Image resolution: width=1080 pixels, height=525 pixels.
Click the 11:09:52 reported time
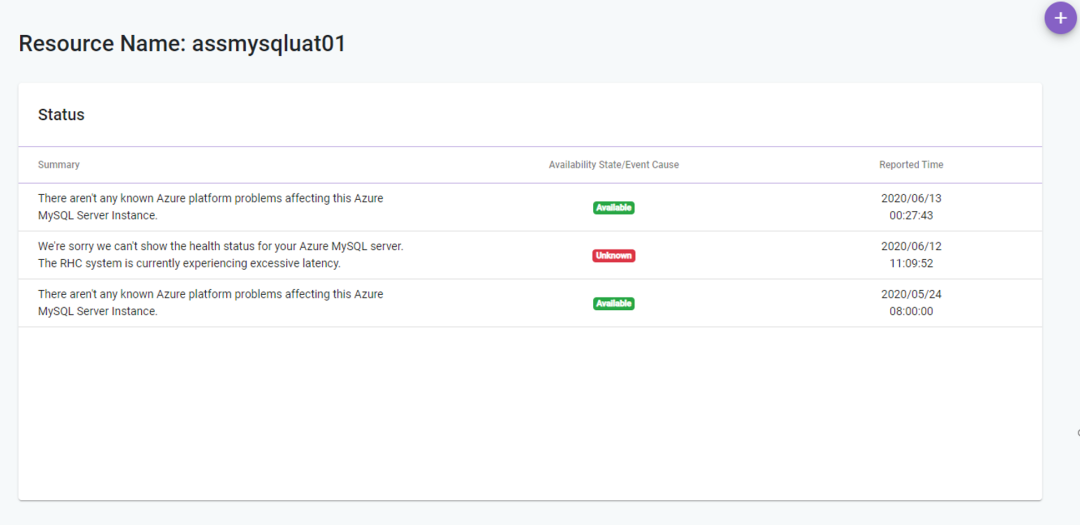911,264
